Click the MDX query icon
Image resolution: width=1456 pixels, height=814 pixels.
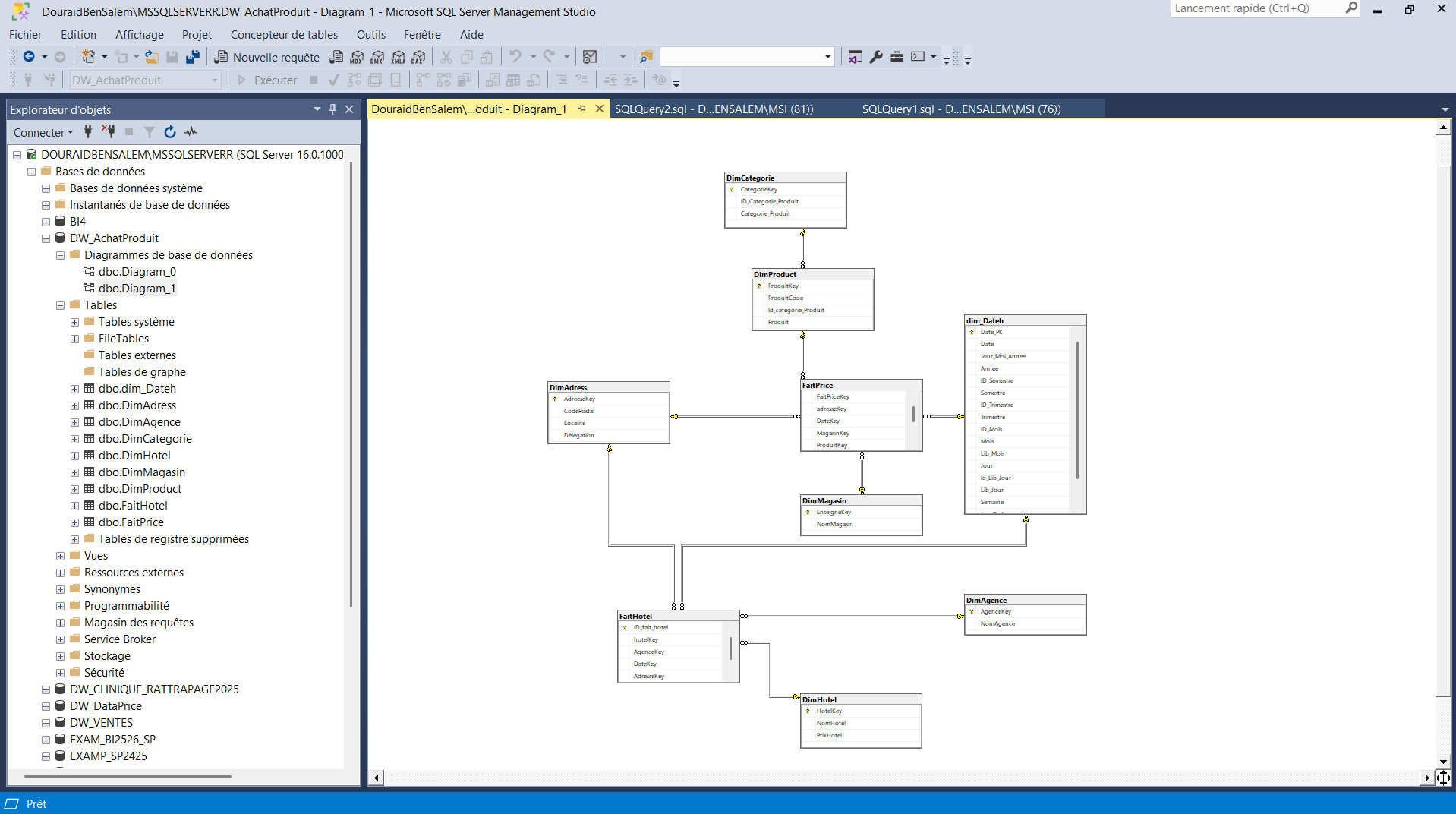coord(357,57)
